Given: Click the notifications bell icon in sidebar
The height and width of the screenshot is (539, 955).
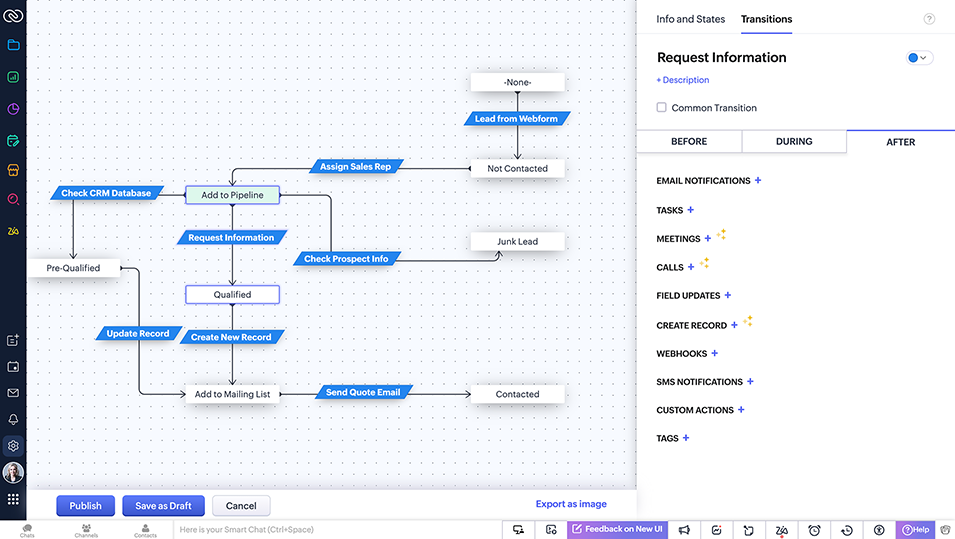Looking at the screenshot, I should (x=13, y=420).
